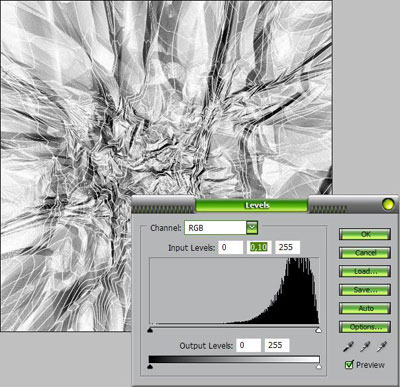Click the output white slider handle

(x=319, y=366)
